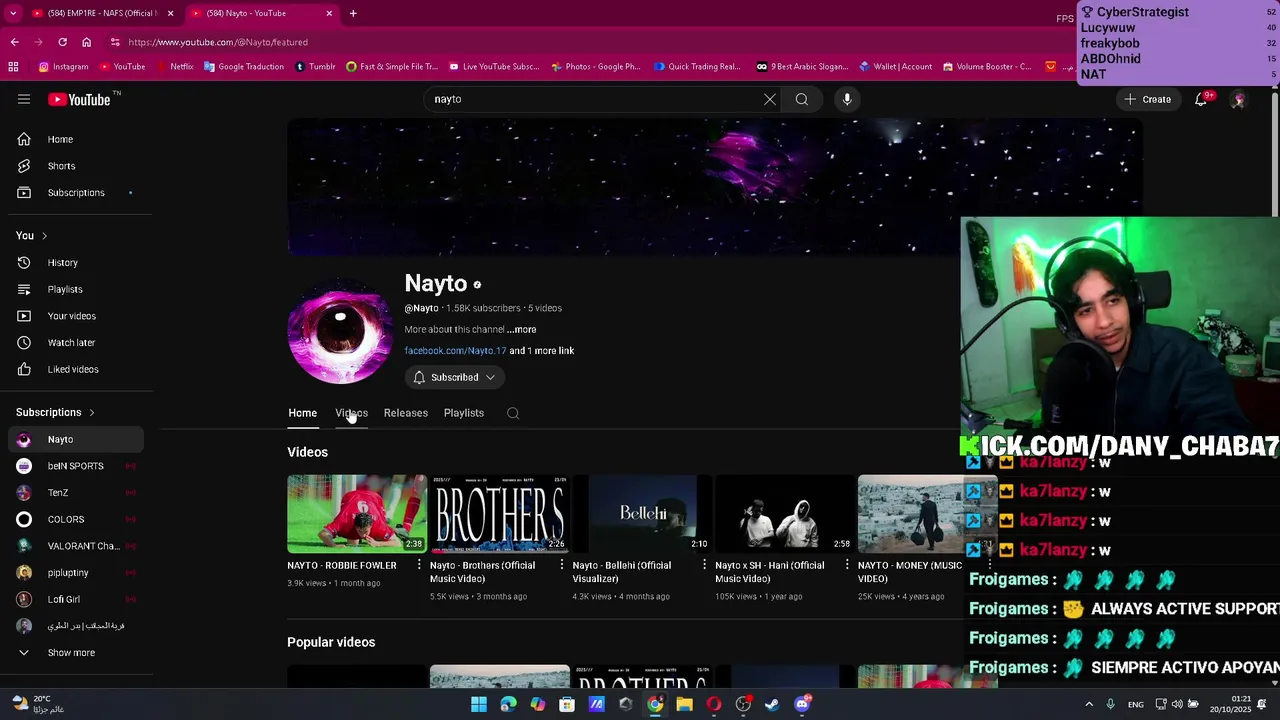Switch to the Releases tab
Screen dimensions: 1280x720
pyautogui.click(x=406, y=413)
